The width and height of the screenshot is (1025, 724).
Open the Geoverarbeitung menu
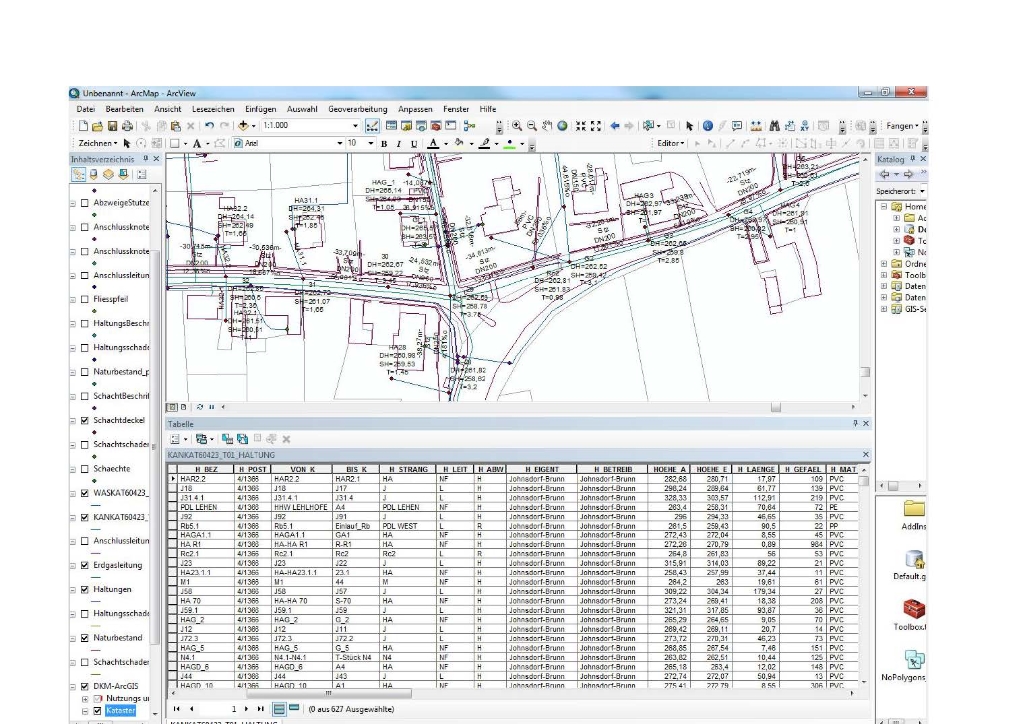tap(358, 109)
